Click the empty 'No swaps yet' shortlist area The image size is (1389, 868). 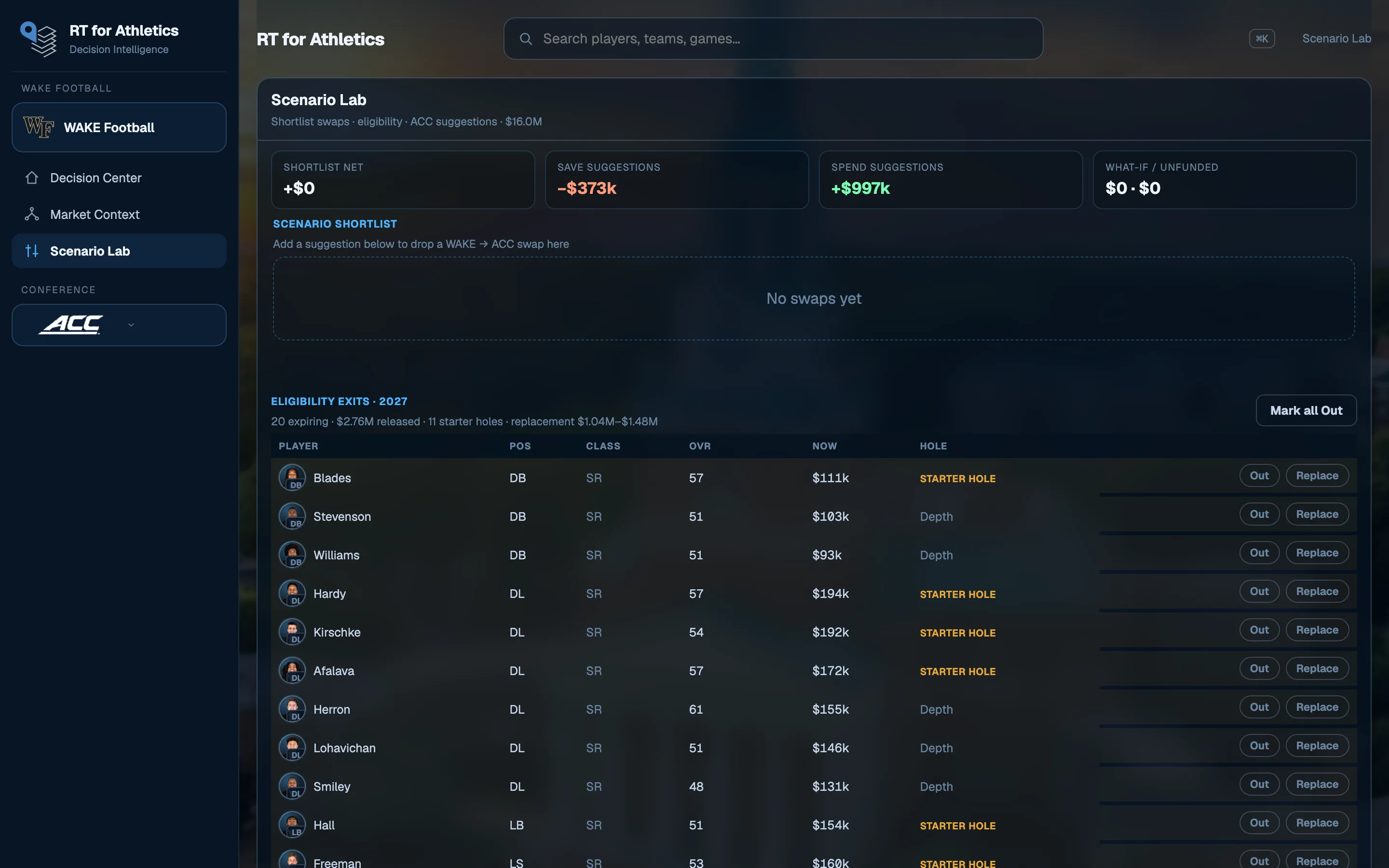point(814,298)
